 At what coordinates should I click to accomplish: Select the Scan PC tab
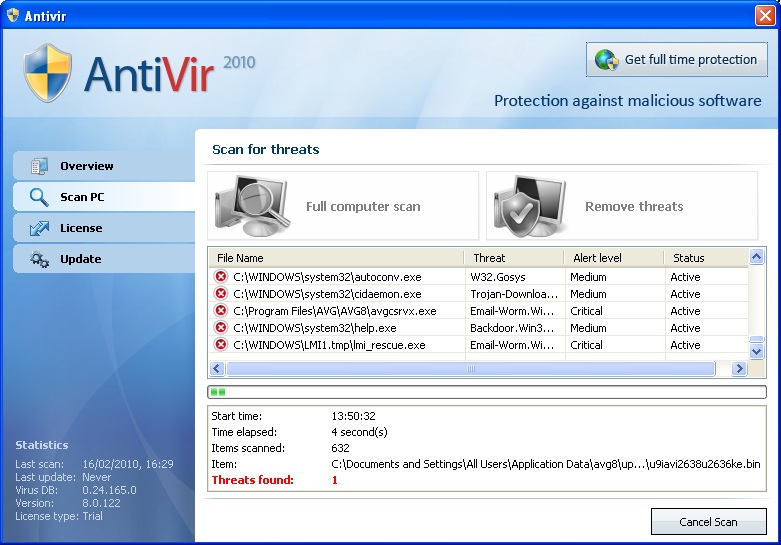(104, 197)
